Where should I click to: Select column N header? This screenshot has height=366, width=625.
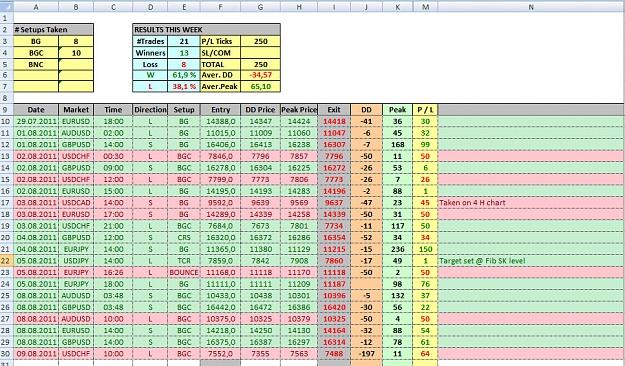tap(531, 7)
